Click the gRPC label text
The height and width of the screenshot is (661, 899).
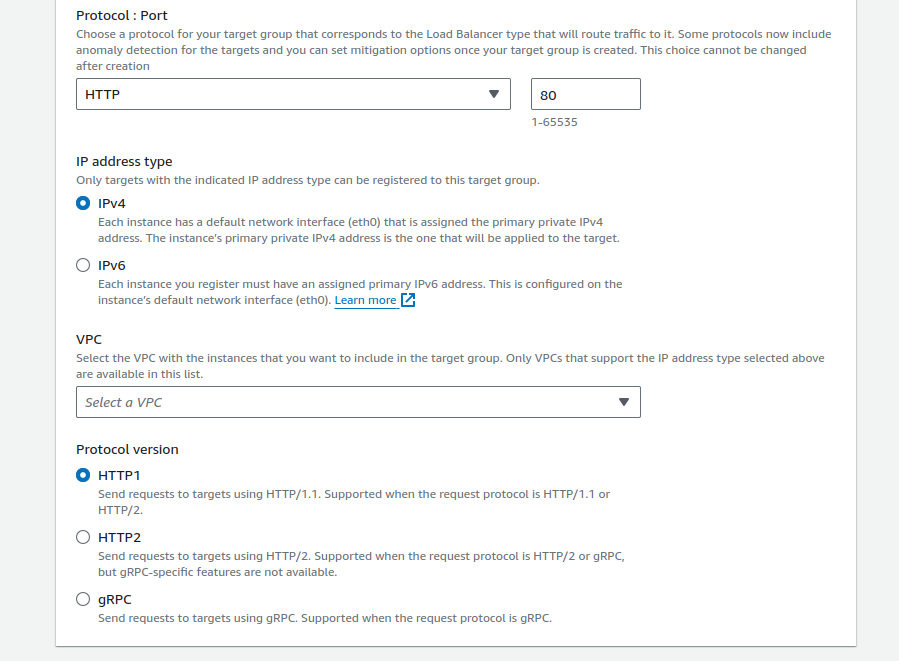(112, 599)
